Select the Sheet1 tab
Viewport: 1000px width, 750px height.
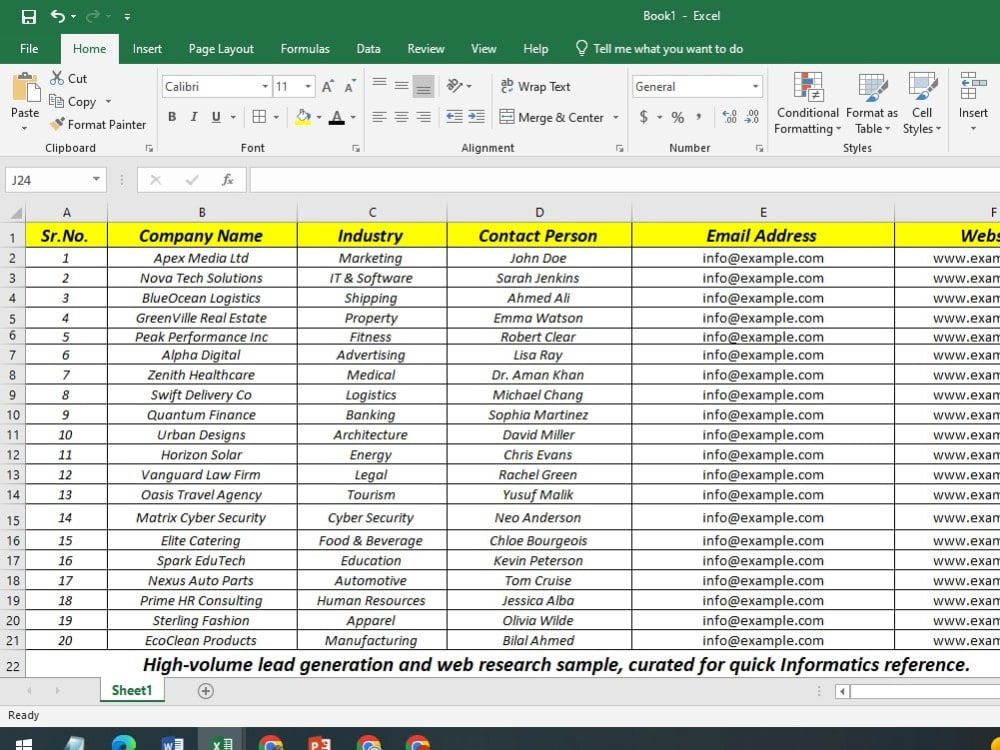pos(132,690)
